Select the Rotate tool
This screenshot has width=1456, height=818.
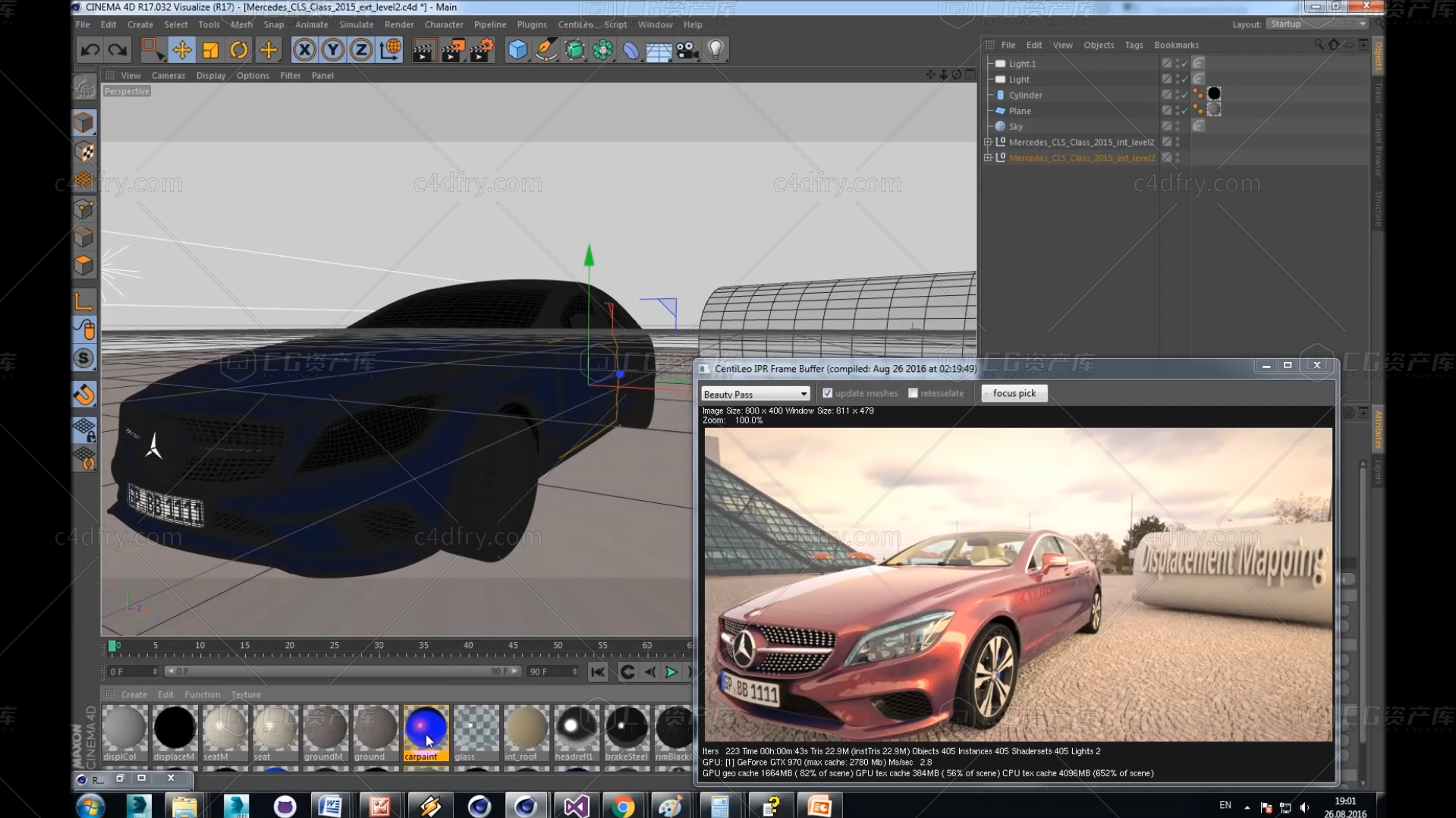click(x=239, y=50)
